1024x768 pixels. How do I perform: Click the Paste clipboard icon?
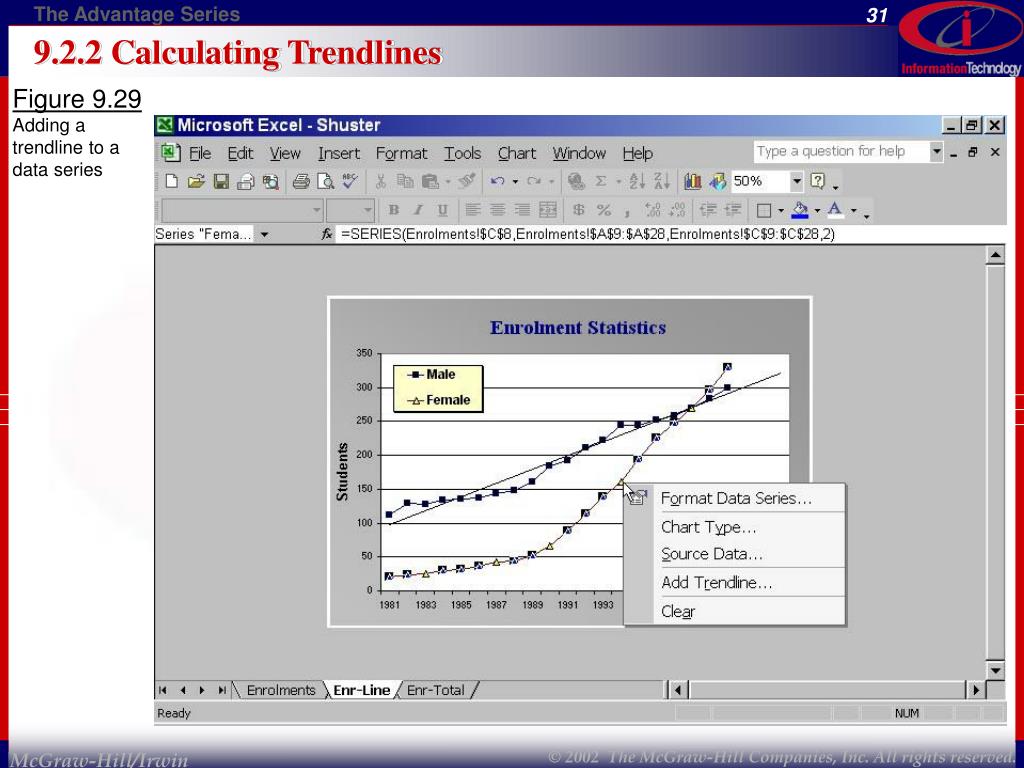430,182
